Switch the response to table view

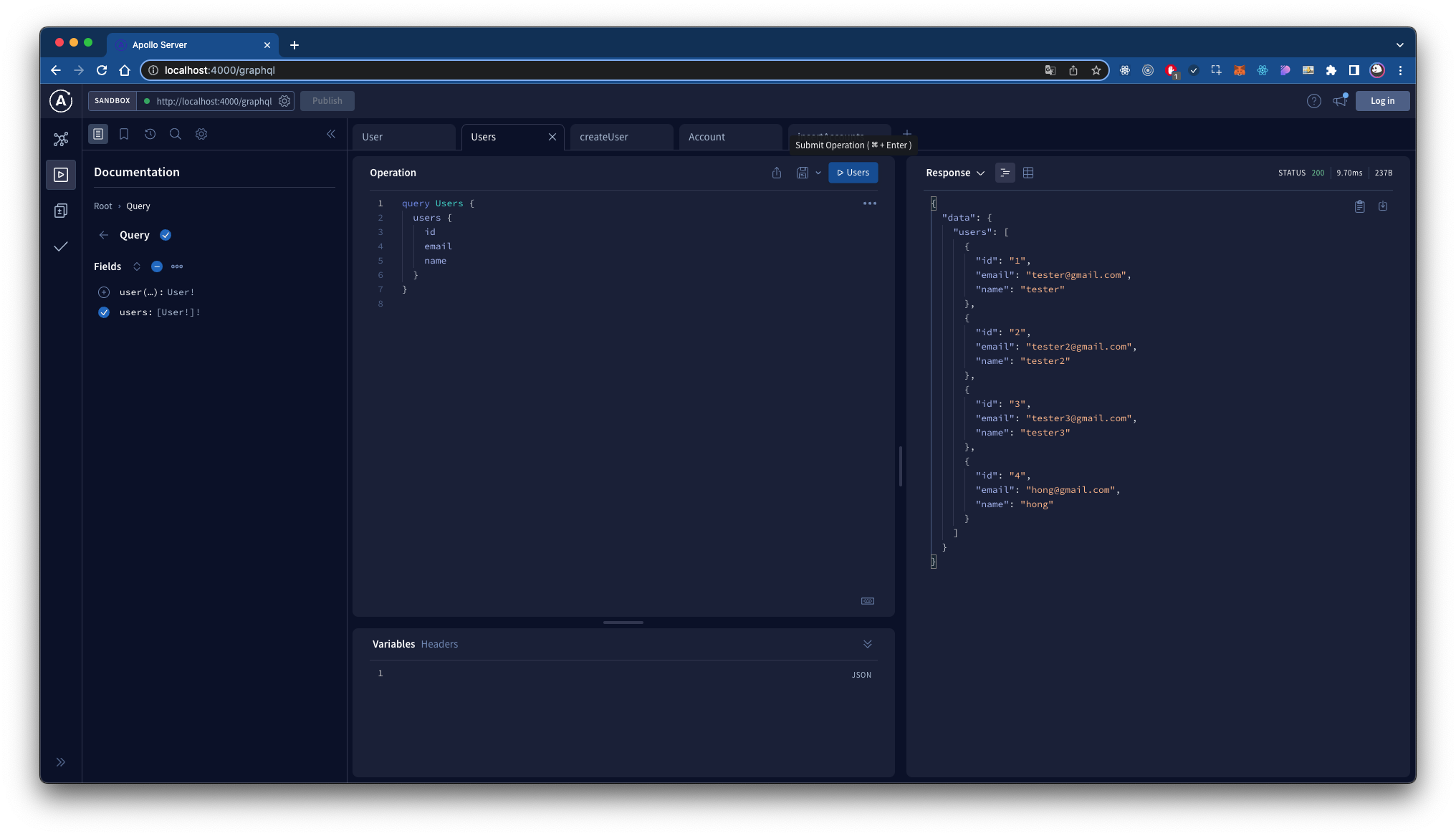[x=1028, y=173]
